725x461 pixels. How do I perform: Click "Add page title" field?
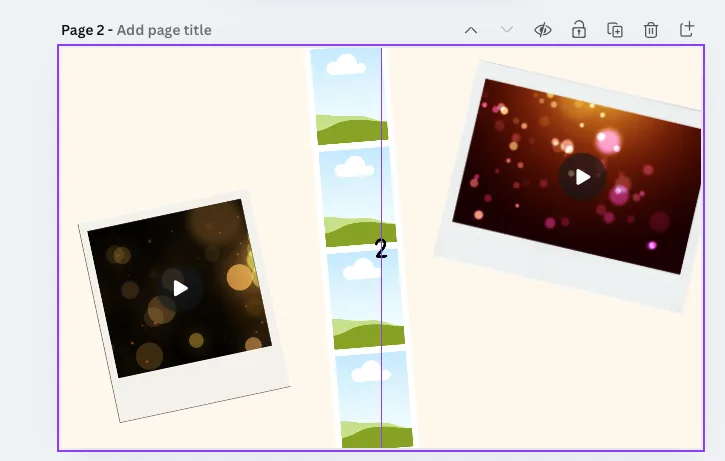pos(164,30)
